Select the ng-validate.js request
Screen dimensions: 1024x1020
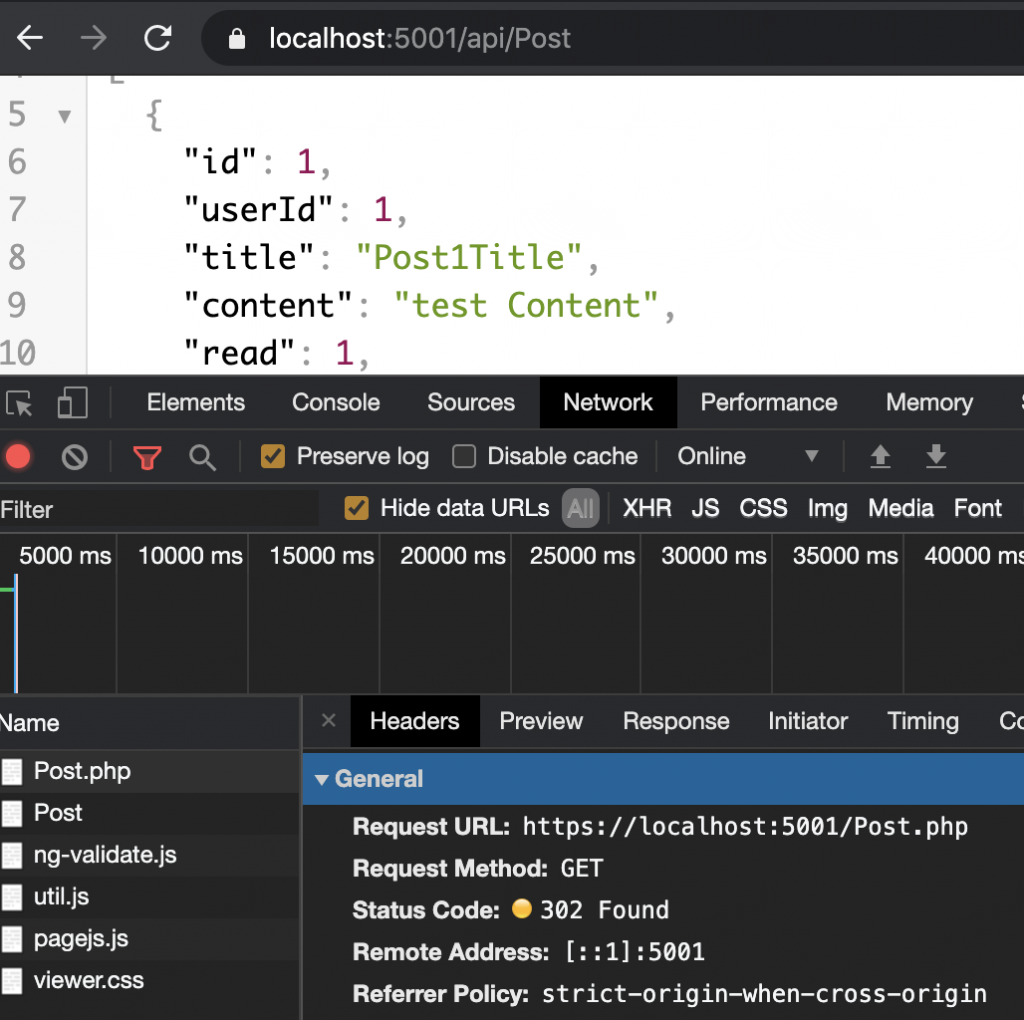pyautogui.click(x=150, y=855)
